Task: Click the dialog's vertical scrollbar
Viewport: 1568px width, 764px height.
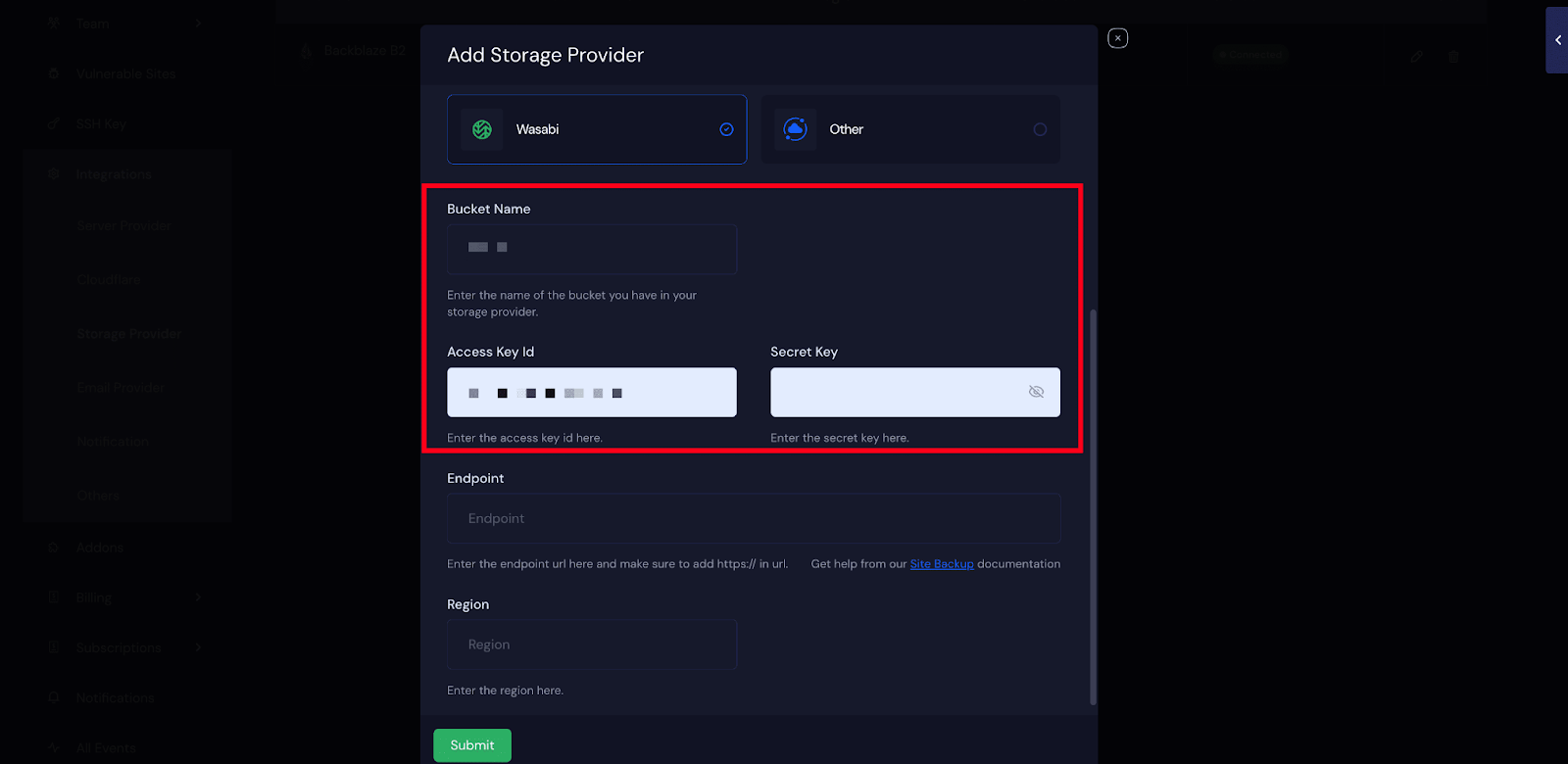Action: pos(1093,507)
